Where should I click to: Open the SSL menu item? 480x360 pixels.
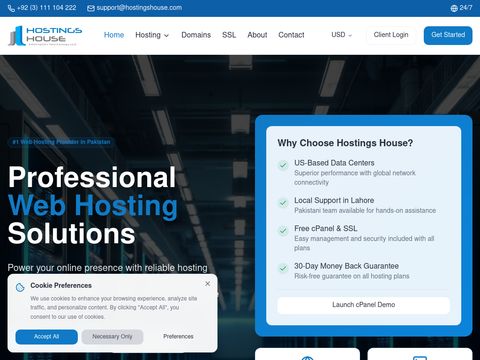pyautogui.click(x=229, y=35)
